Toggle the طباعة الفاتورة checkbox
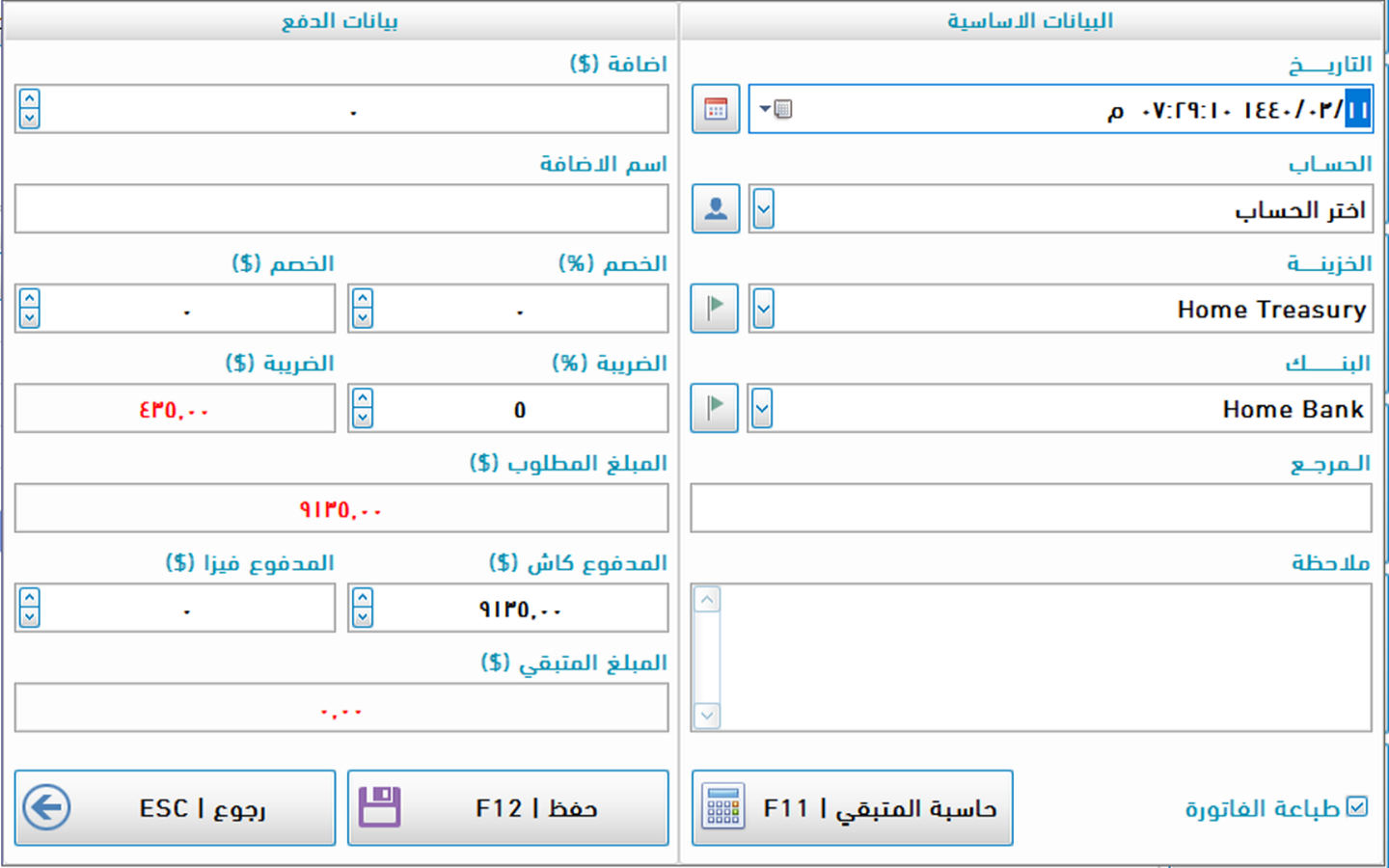The width and height of the screenshot is (1389, 868). pos(1357,806)
